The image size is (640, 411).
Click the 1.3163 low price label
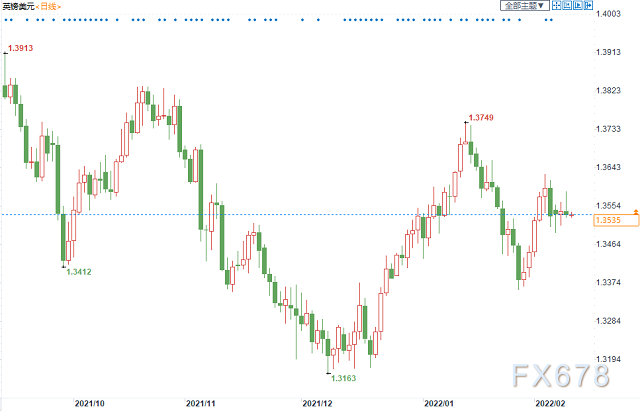pyautogui.click(x=343, y=378)
